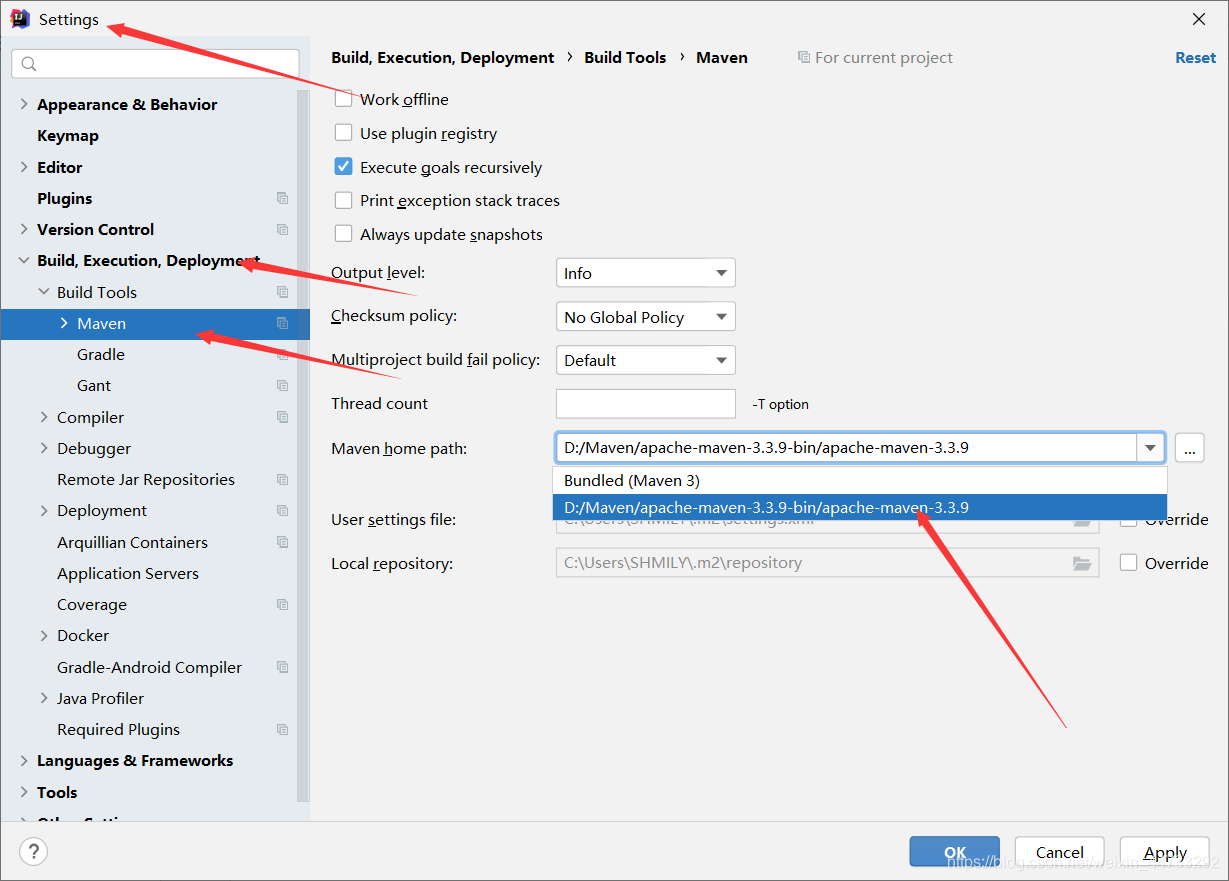This screenshot has height=881, width=1229.
Task: Expand the Java Profiler node
Action: point(44,698)
